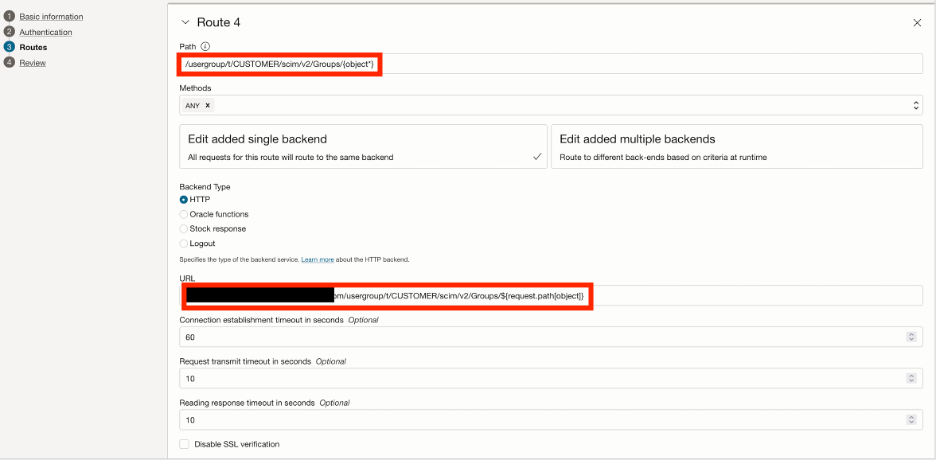Remove the ANY method tag
The height and width of the screenshot is (460, 936).
[x=208, y=105]
